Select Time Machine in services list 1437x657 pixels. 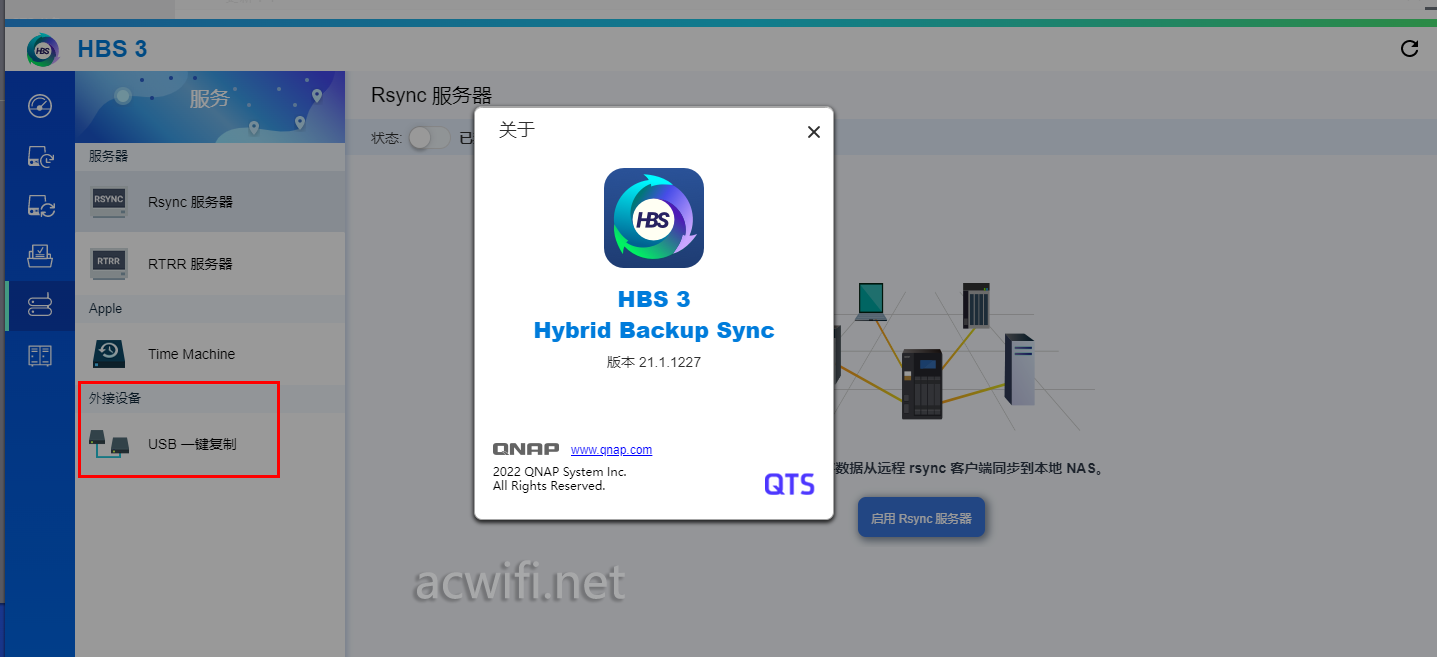click(x=210, y=354)
